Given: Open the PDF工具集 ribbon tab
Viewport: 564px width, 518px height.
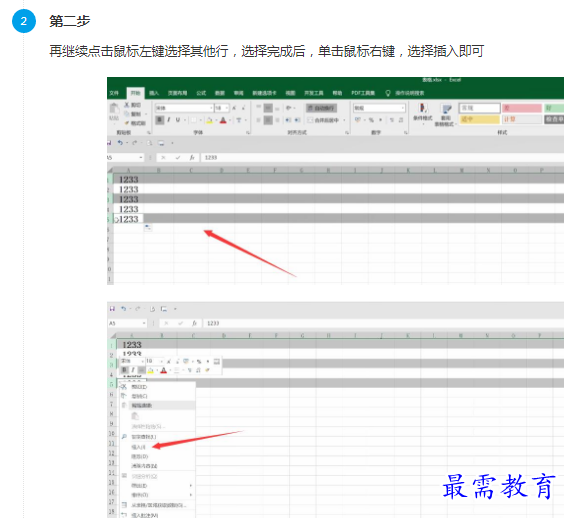Looking at the screenshot, I should (x=363, y=93).
